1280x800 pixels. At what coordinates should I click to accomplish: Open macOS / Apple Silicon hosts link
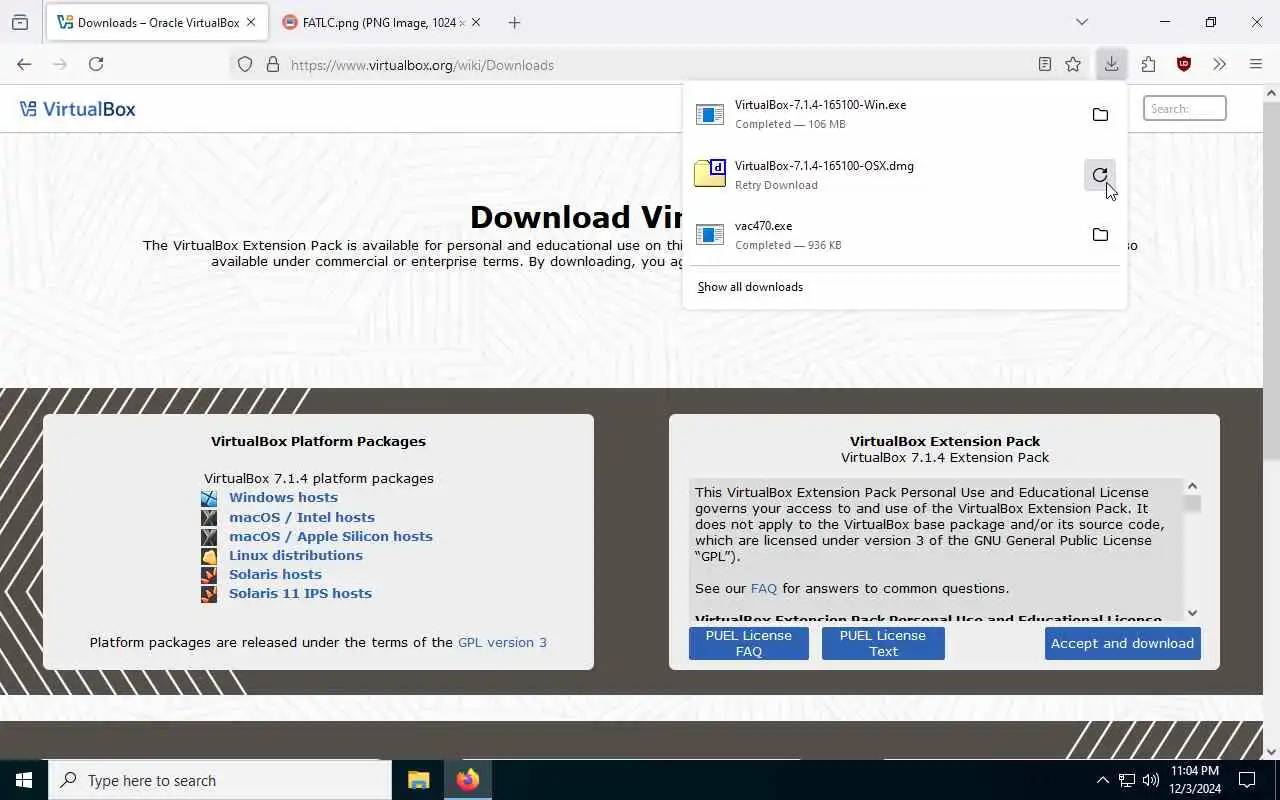[331, 536]
